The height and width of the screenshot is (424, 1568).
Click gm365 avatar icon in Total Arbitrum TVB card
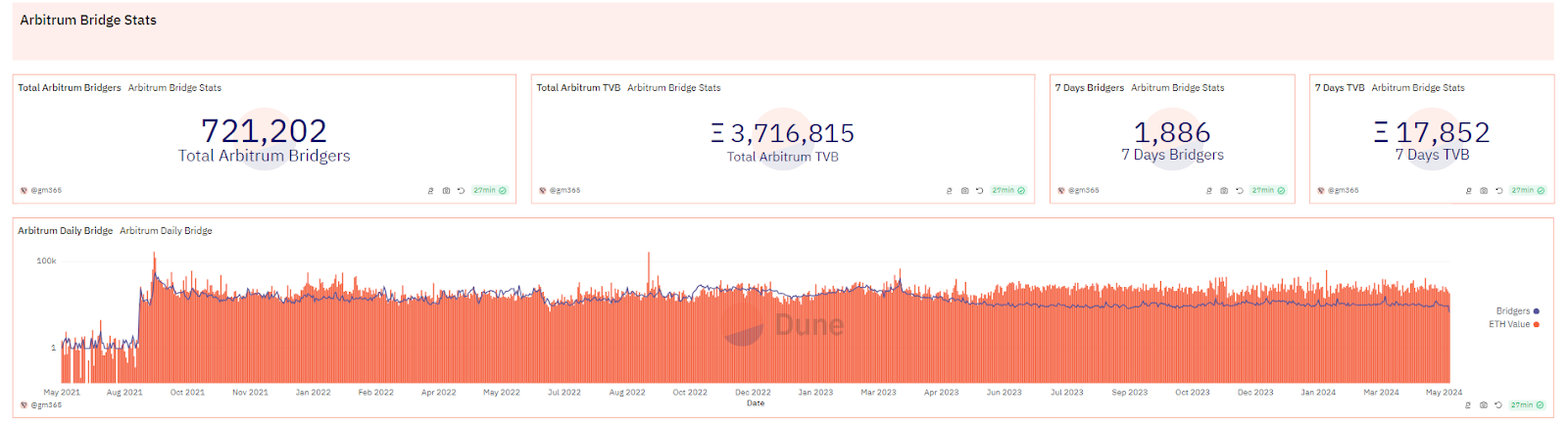542,191
